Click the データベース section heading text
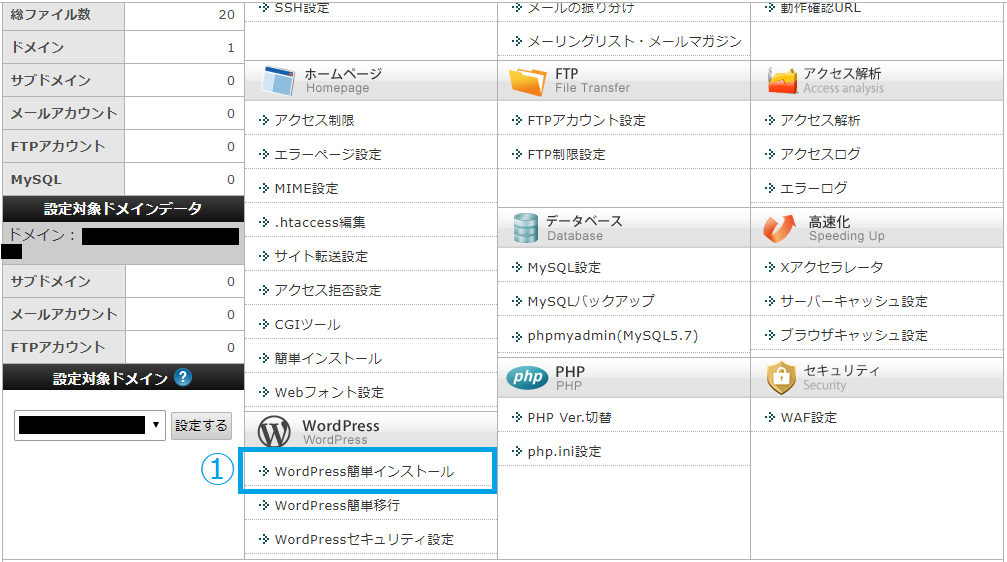The height and width of the screenshot is (562, 1007). (584, 221)
